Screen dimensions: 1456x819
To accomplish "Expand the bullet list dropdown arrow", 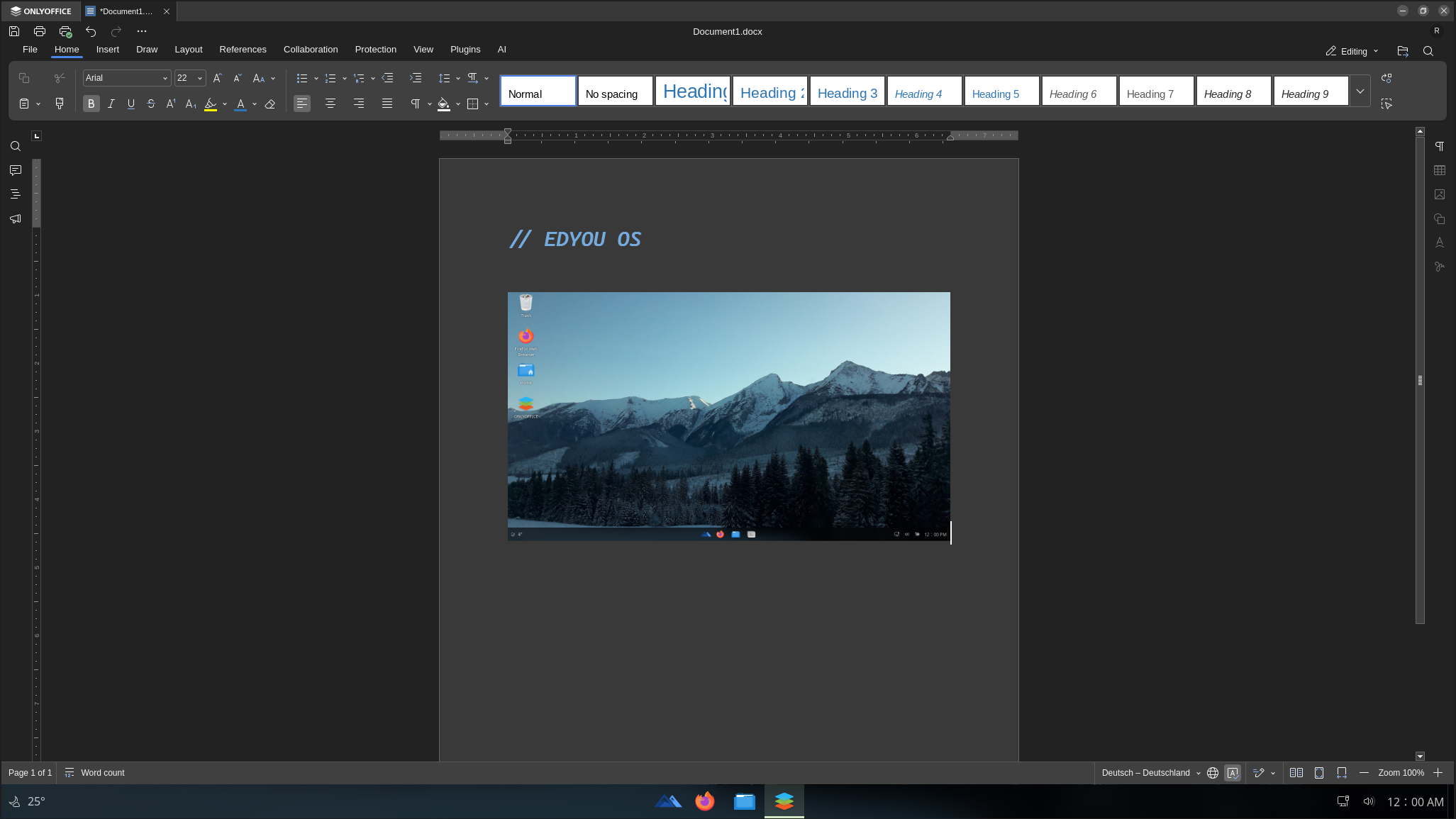I will (x=316, y=78).
